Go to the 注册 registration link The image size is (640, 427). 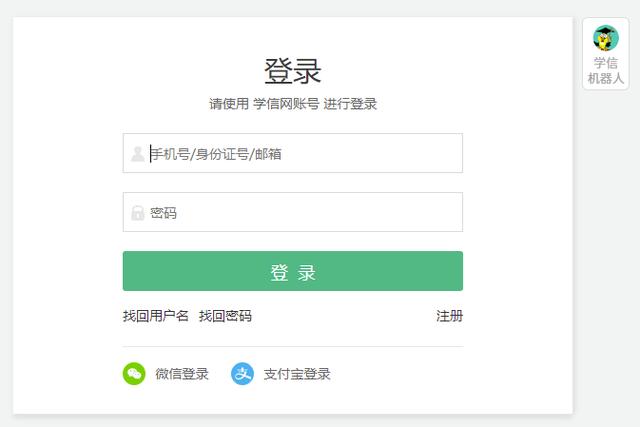point(449,316)
